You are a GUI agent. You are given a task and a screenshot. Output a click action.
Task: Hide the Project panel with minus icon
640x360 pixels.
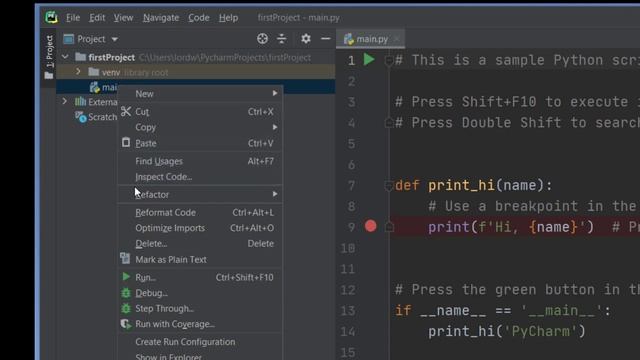(325, 39)
